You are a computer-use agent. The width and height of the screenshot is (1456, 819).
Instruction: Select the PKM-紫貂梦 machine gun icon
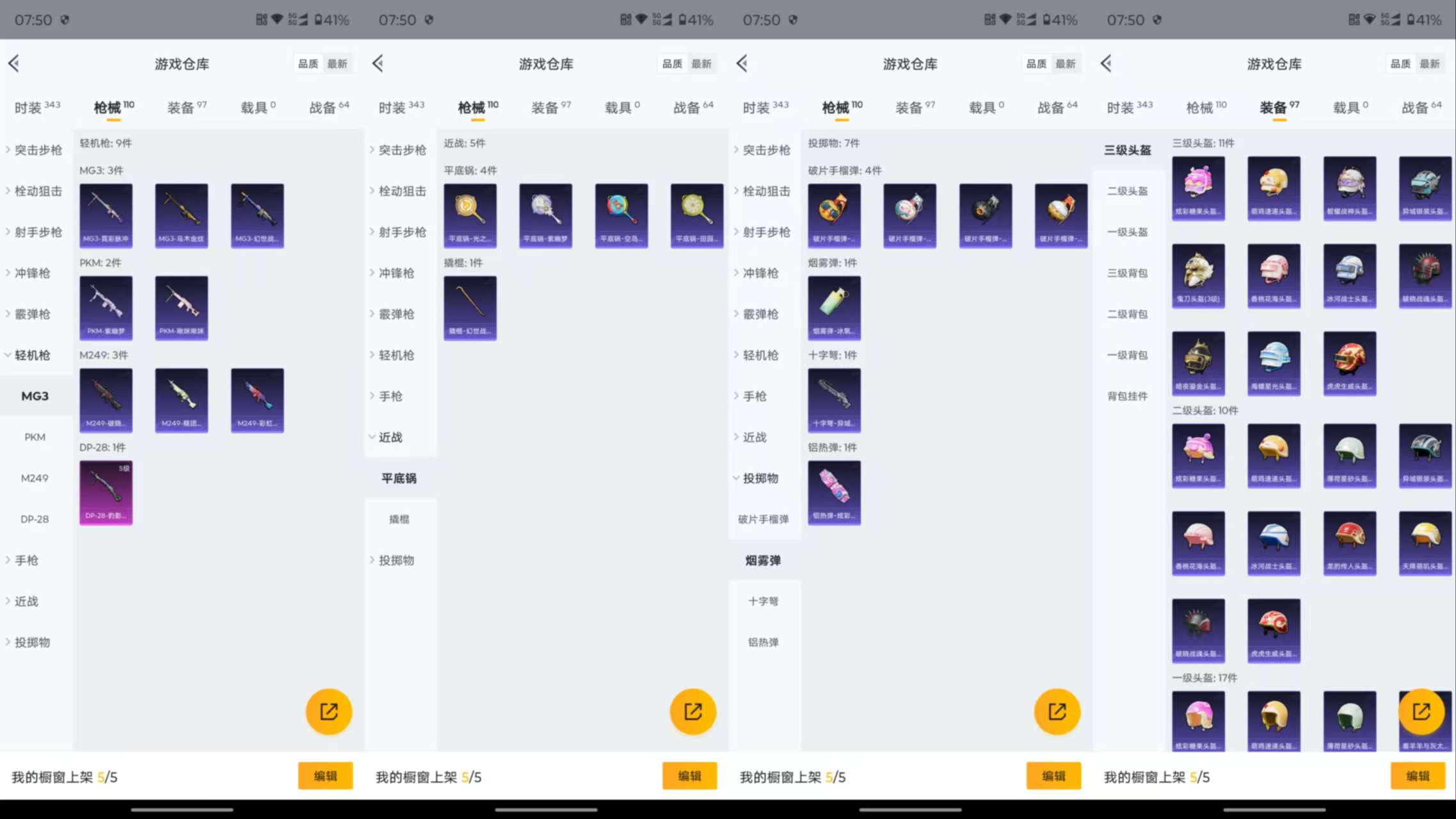(x=106, y=307)
